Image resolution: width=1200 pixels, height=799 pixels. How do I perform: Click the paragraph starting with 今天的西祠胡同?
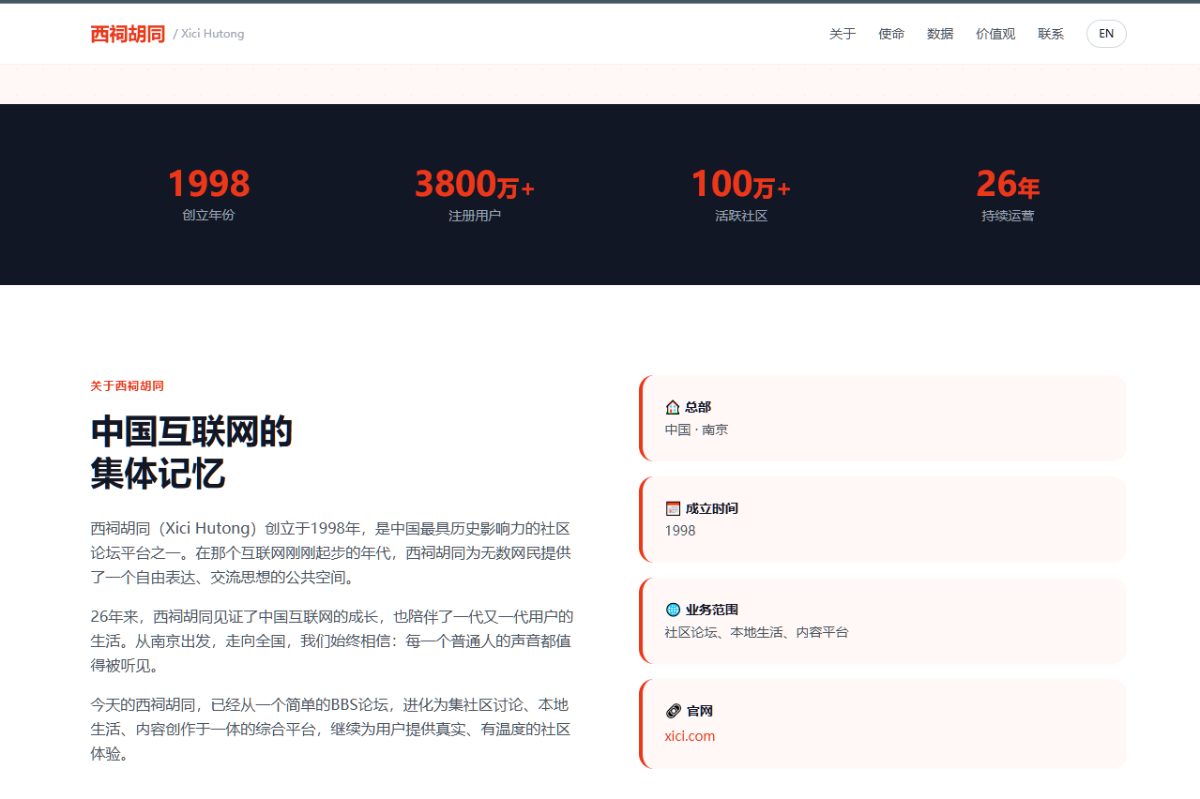click(x=331, y=729)
